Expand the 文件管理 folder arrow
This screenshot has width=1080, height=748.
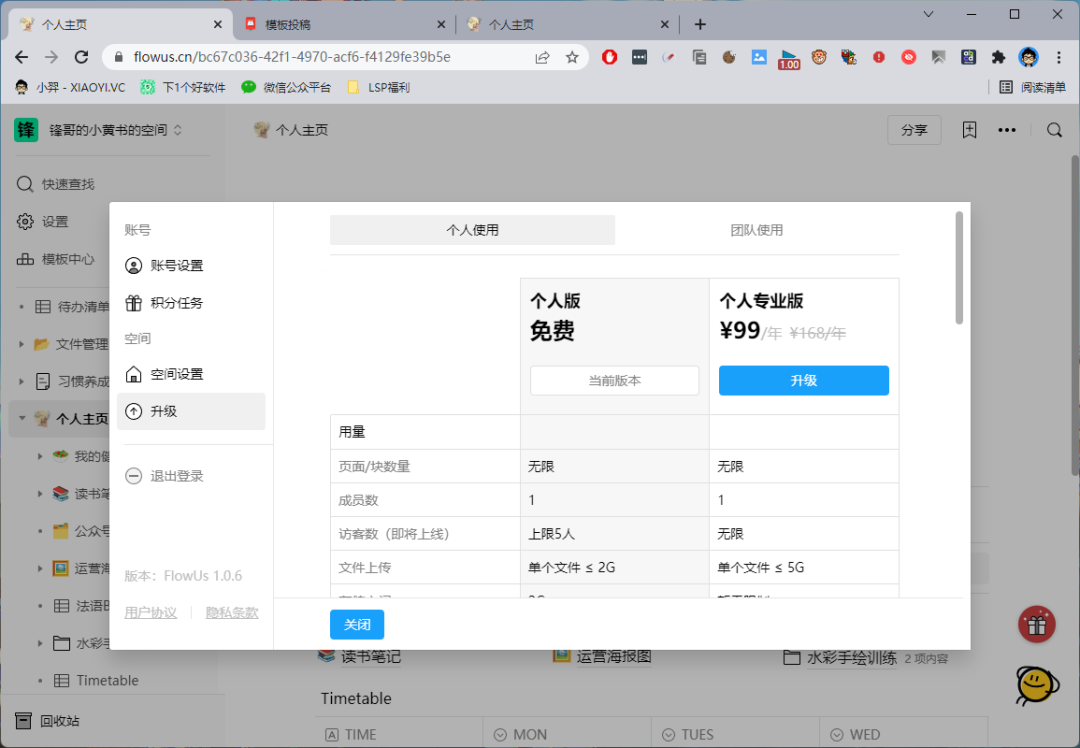[22, 344]
